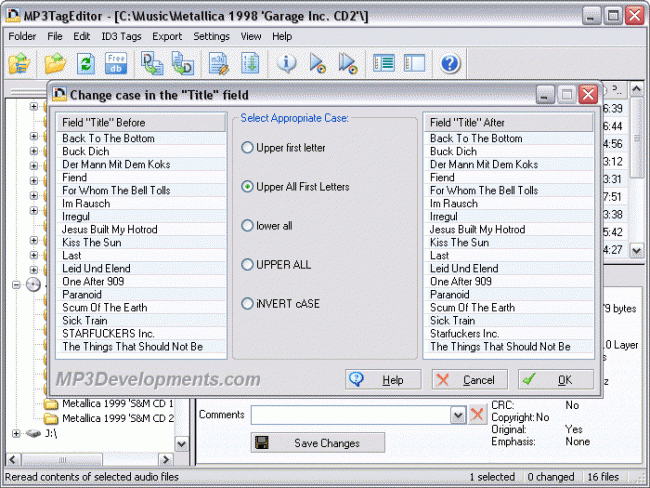The image size is (650, 488).
Task: Click 'Leid Und Elend' in After list
Action: [509, 268]
